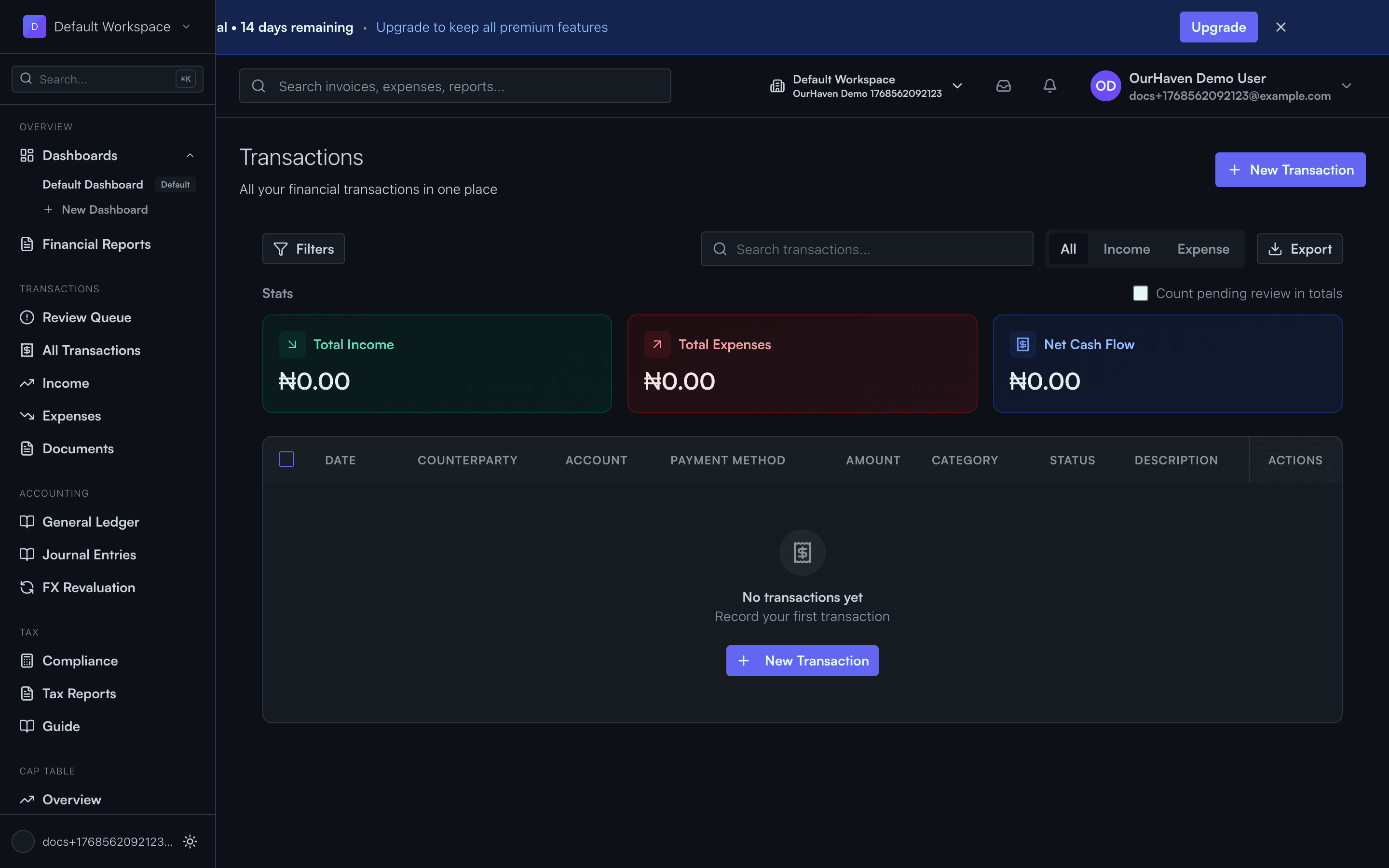Select All Transactions from the sidebar

[x=91, y=350]
